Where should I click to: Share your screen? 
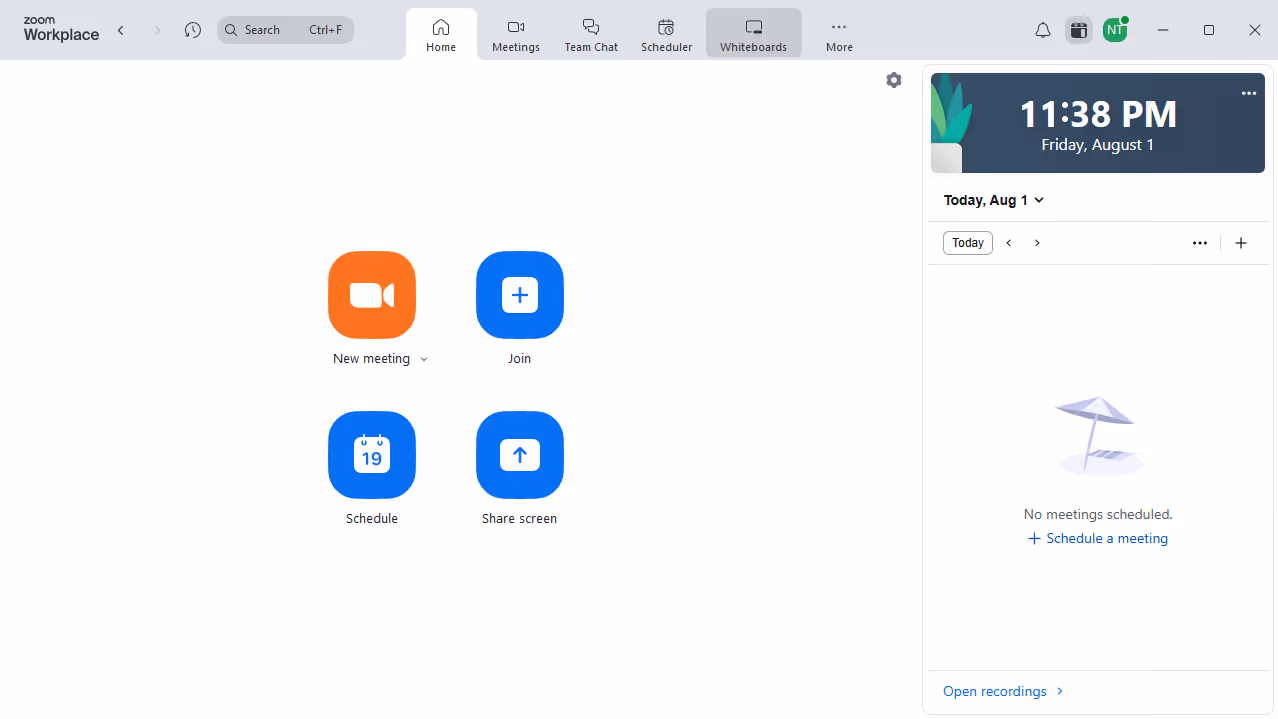point(519,455)
